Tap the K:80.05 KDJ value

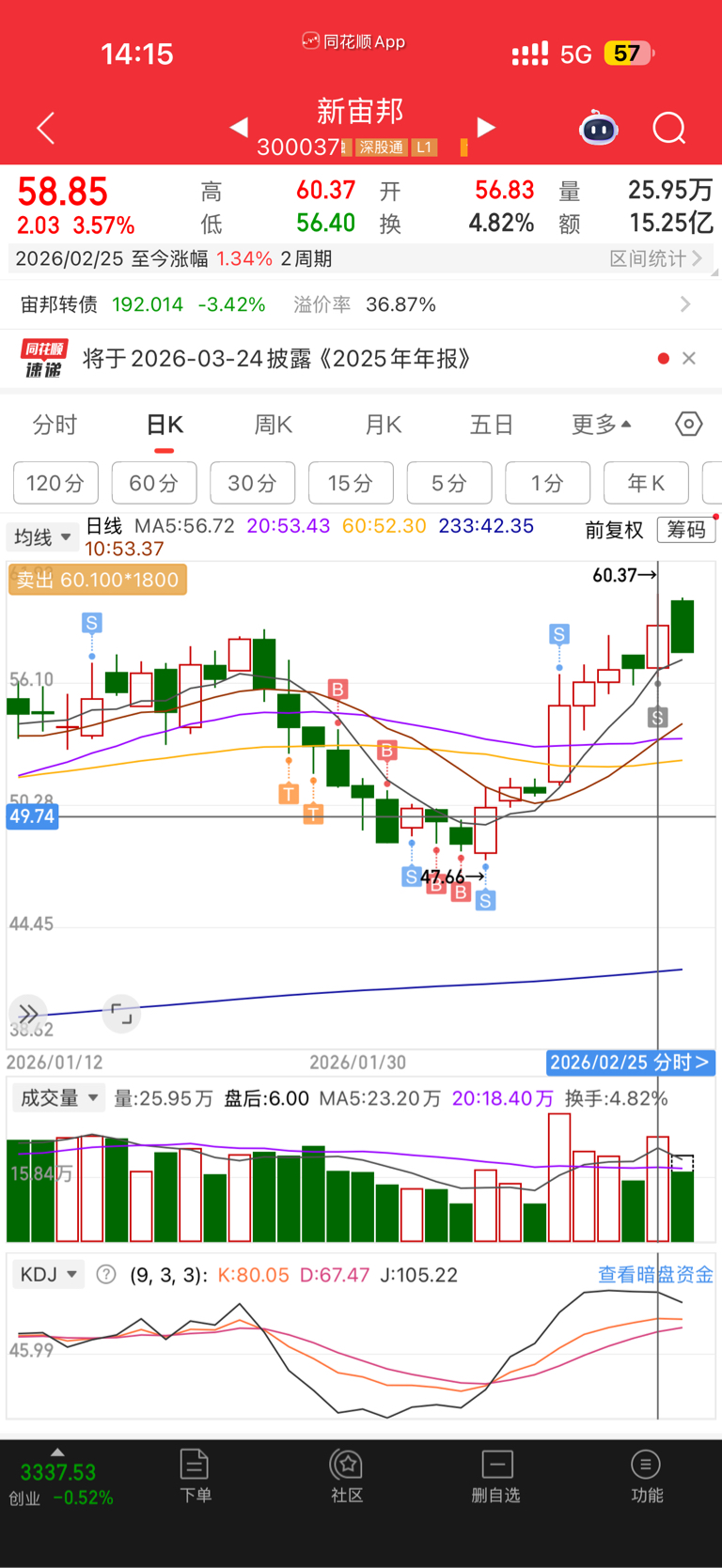pyautogui.click(x=253, y=1275)
